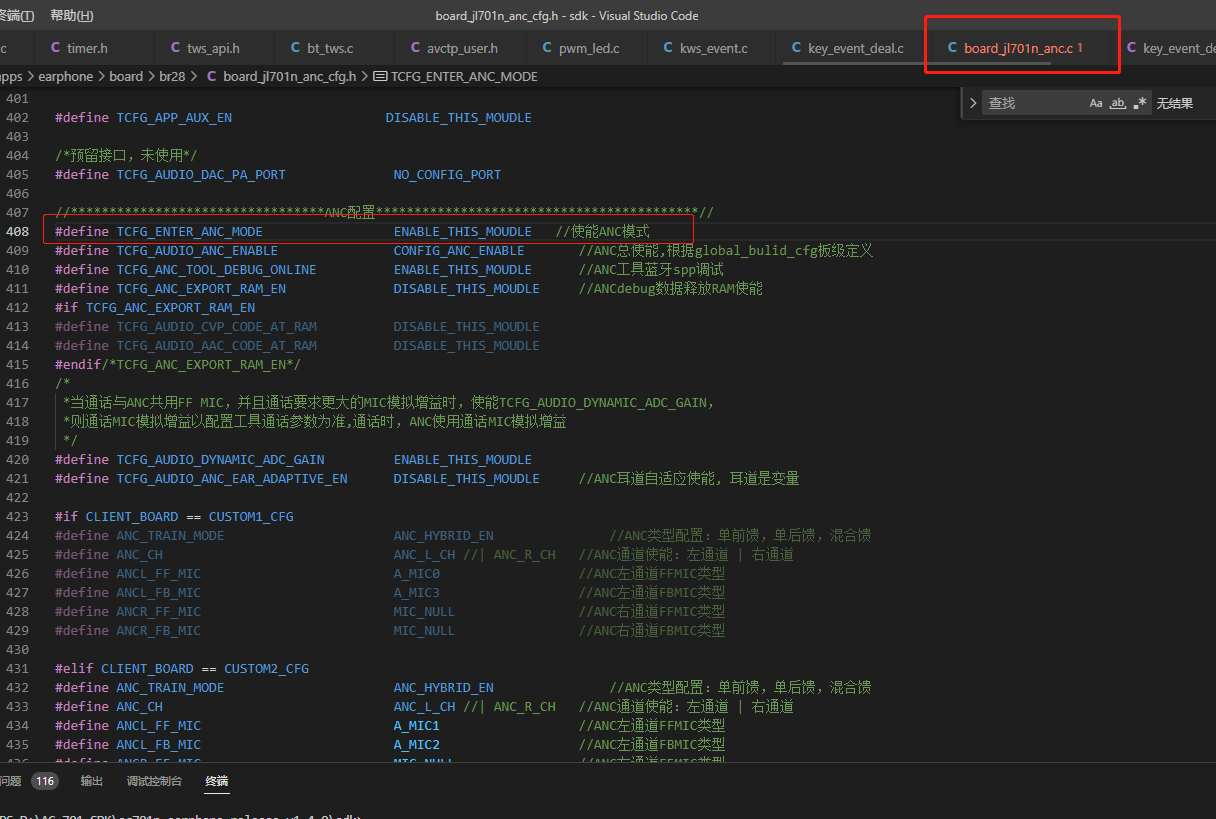Click the C file icon on pwm_led.c tab
This screenshot has width=1216, height=819.
pyautogui.click(x=546, y=48)
